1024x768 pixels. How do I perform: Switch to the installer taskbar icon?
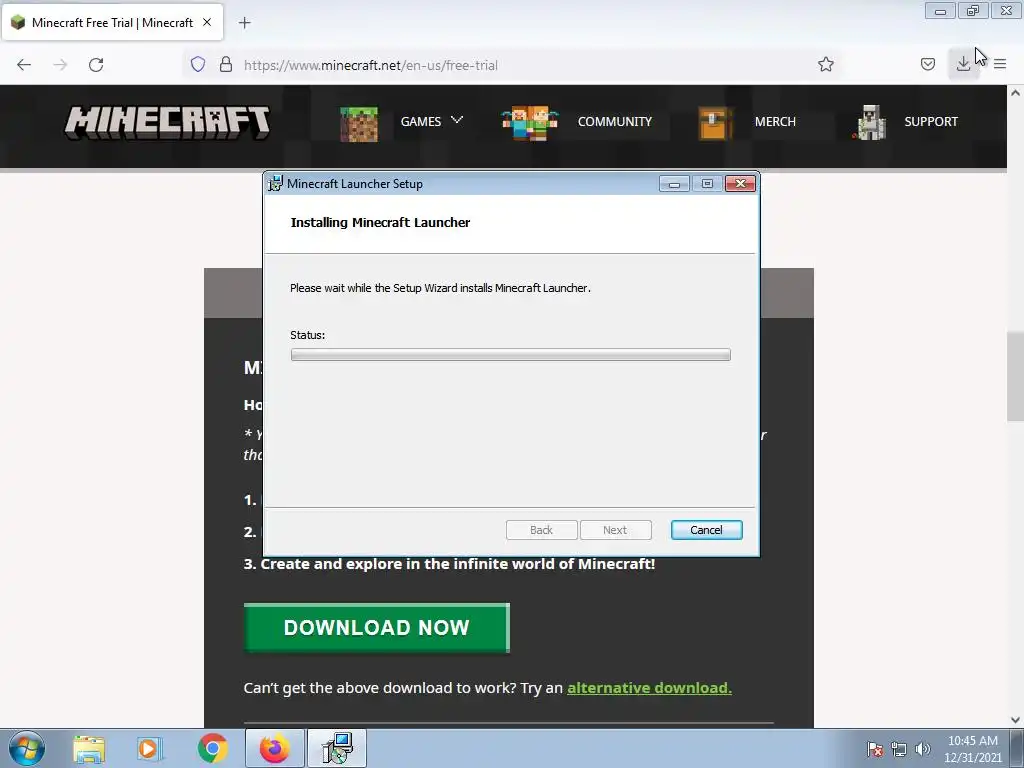pos(337,748)
